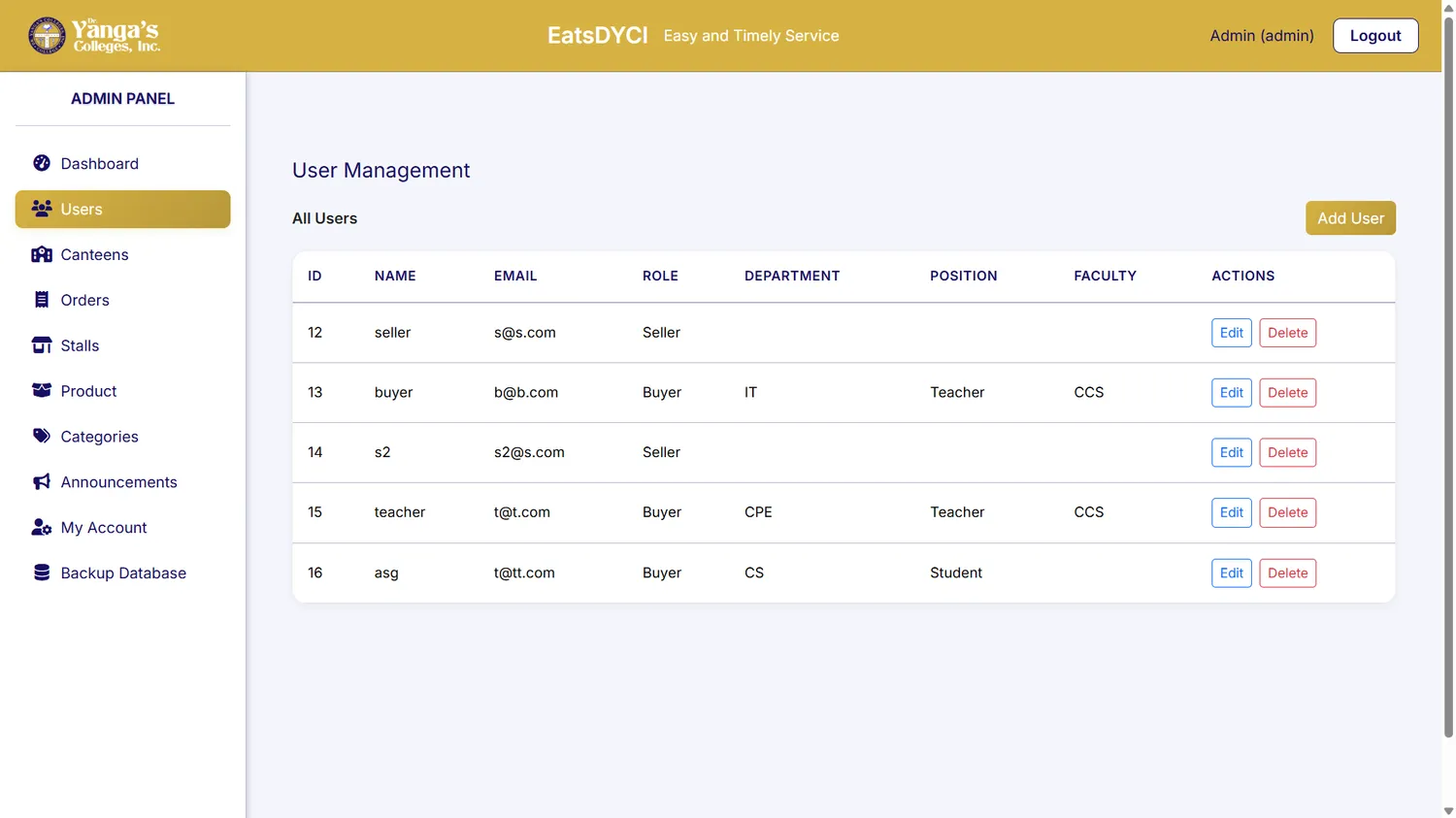Edit the s2 user row

(1231, 453)
